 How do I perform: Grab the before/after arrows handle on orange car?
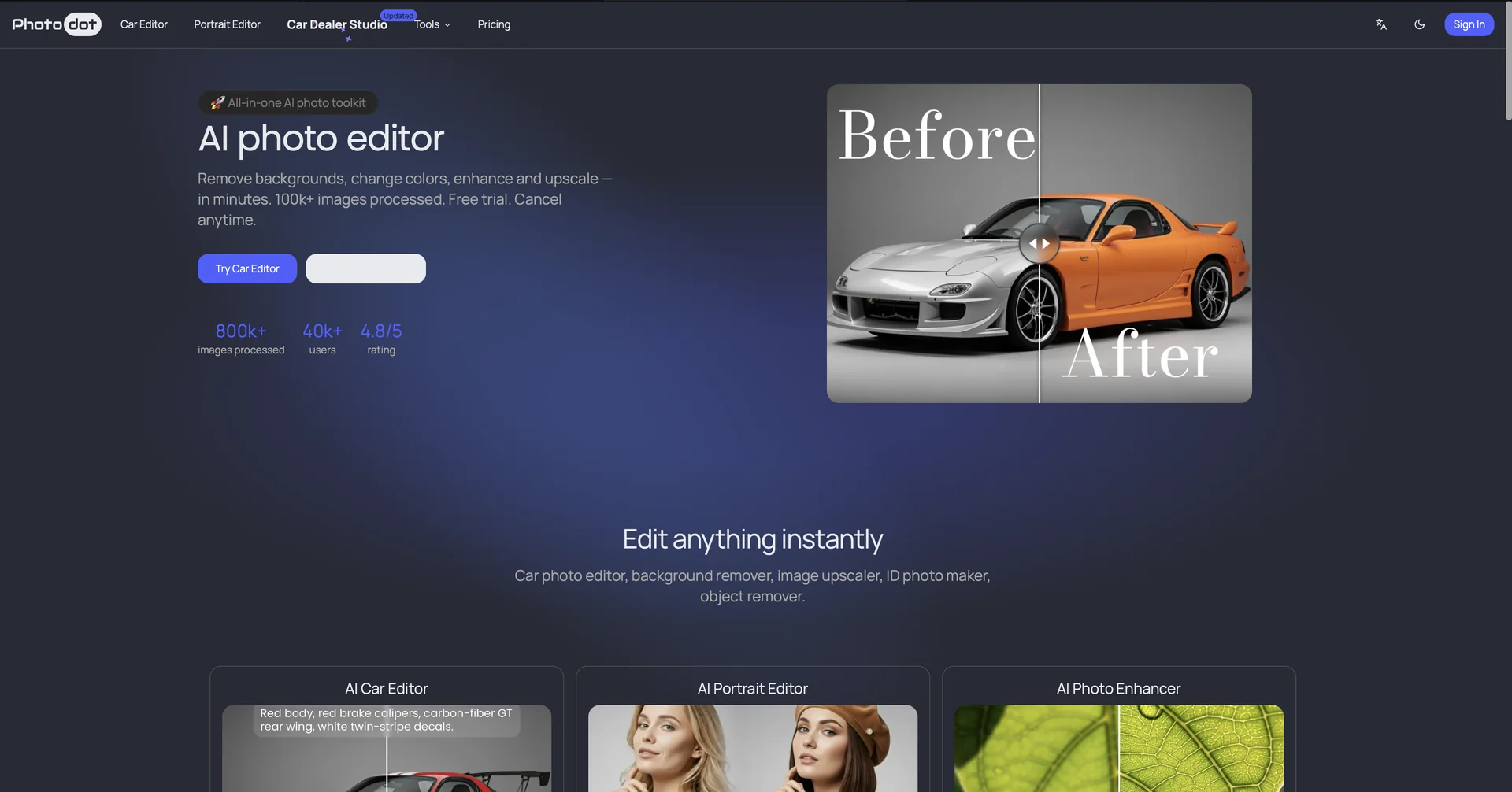tap(1039, 244)
